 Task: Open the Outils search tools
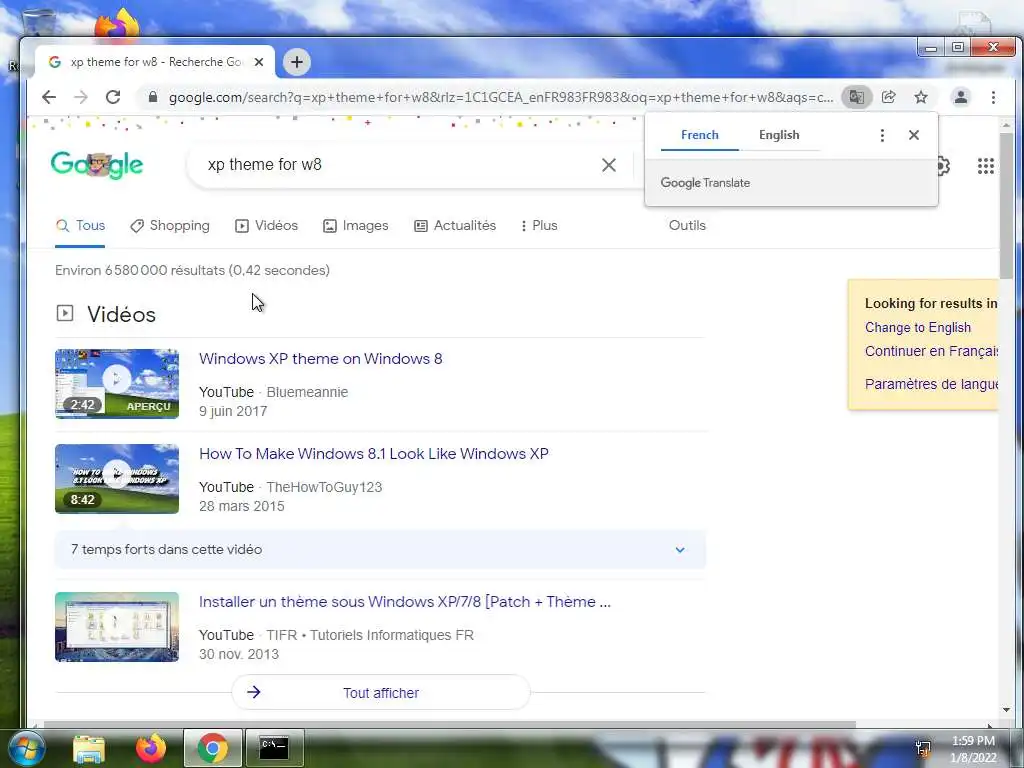(x=687, y=225)
